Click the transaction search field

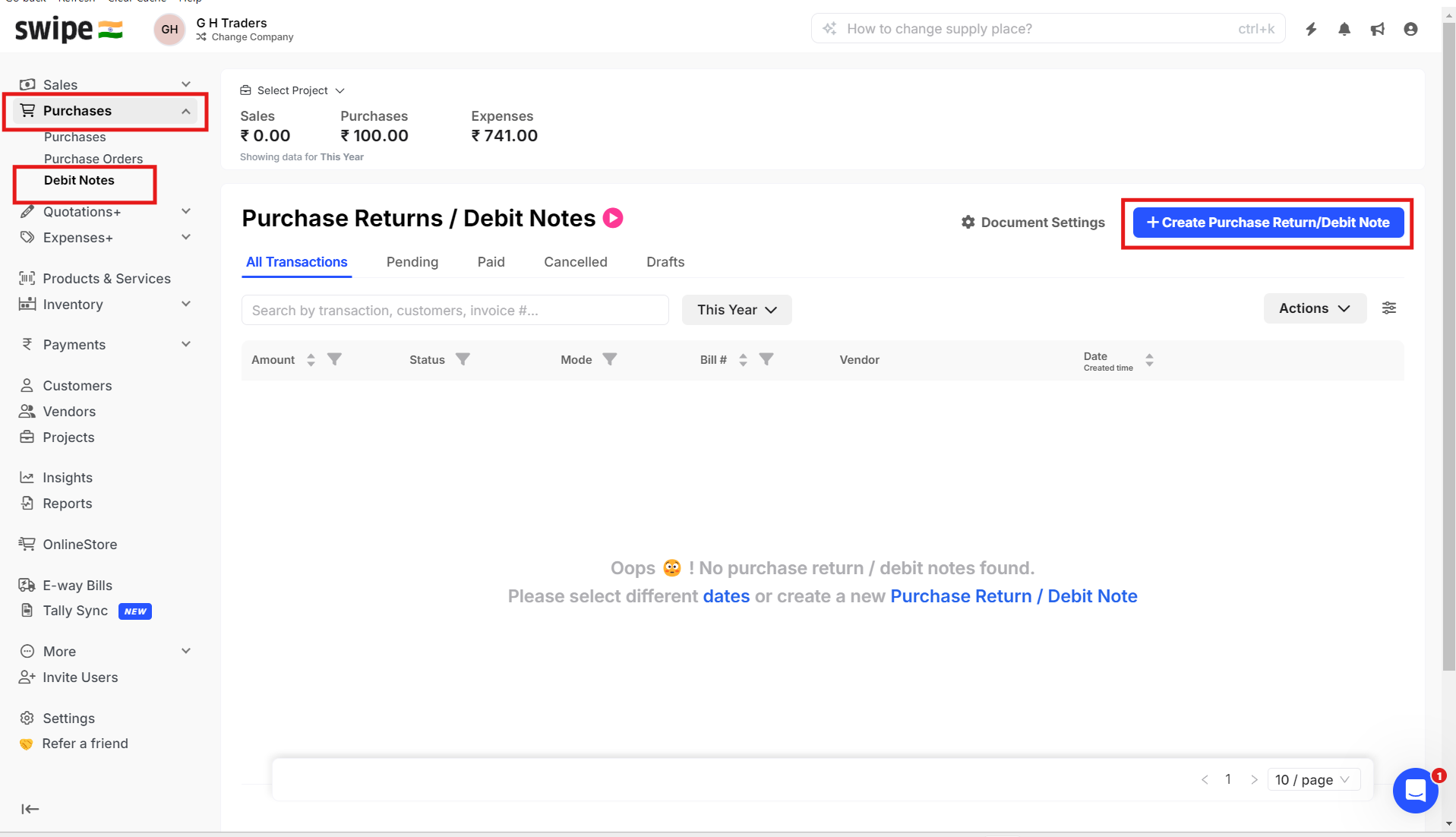coord(455,310)
